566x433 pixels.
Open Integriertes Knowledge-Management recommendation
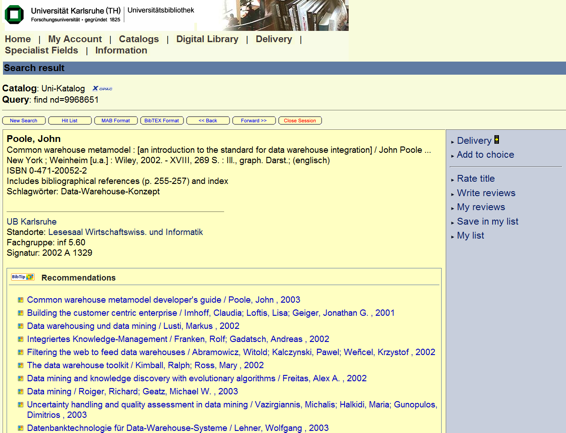178,339
